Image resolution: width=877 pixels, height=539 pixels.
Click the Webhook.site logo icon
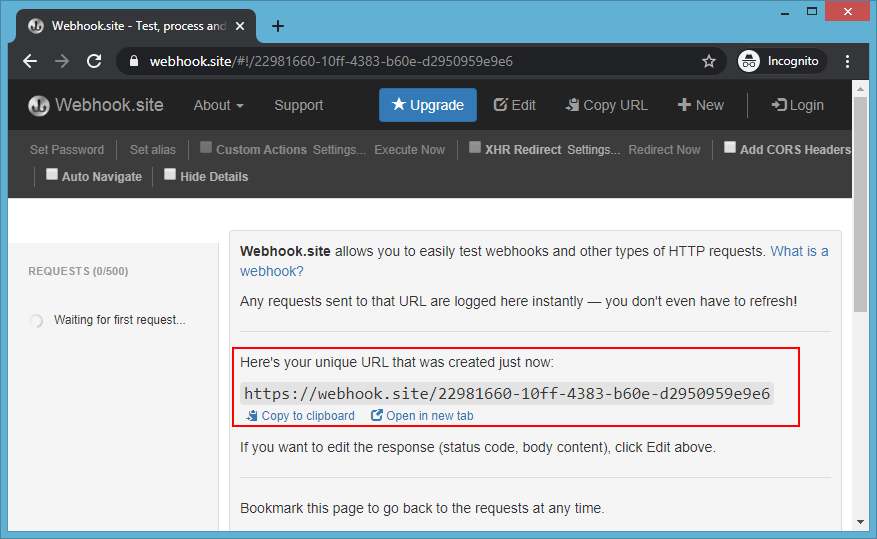pyautogui.click(x=39, y=105)
